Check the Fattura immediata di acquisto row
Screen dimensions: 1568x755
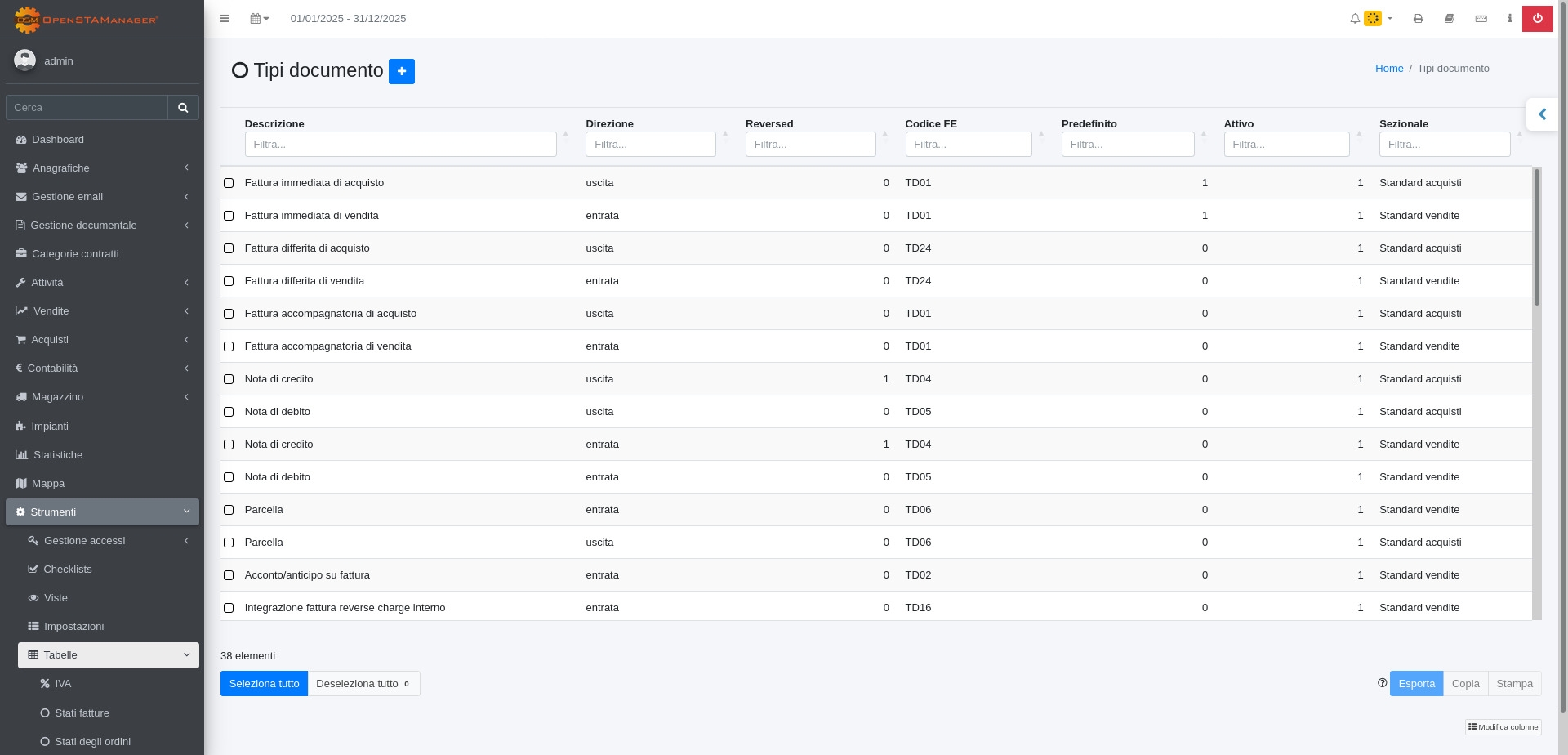(229, 183)
